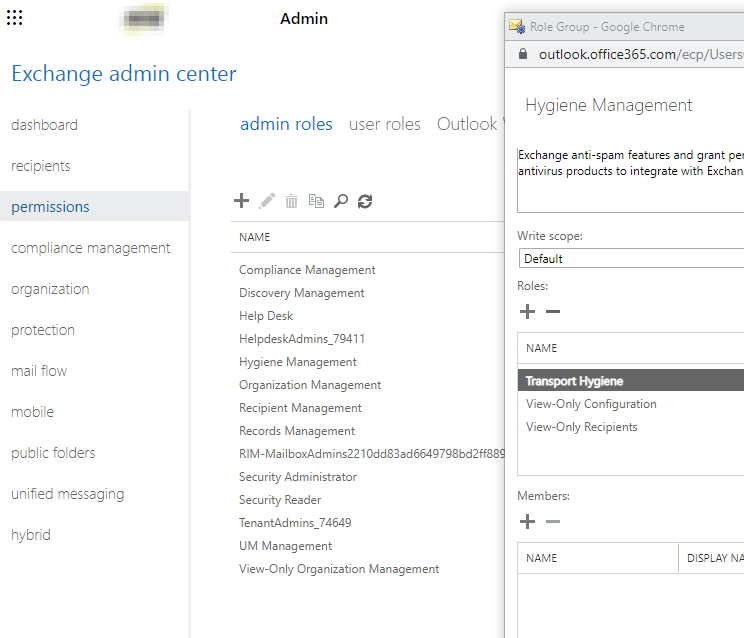
Task: Remove a member in the Members section
Action: 553,522
